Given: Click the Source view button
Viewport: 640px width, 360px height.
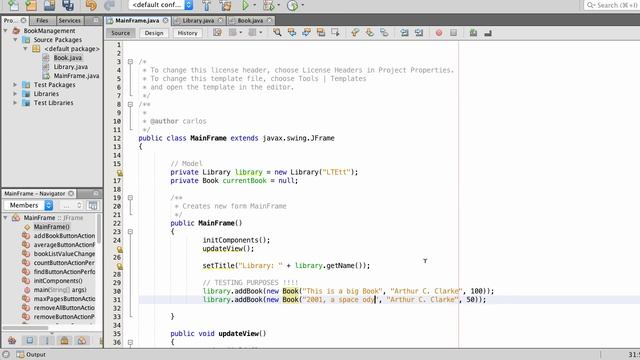Looking at the screenshot, I should click(120, 33).
